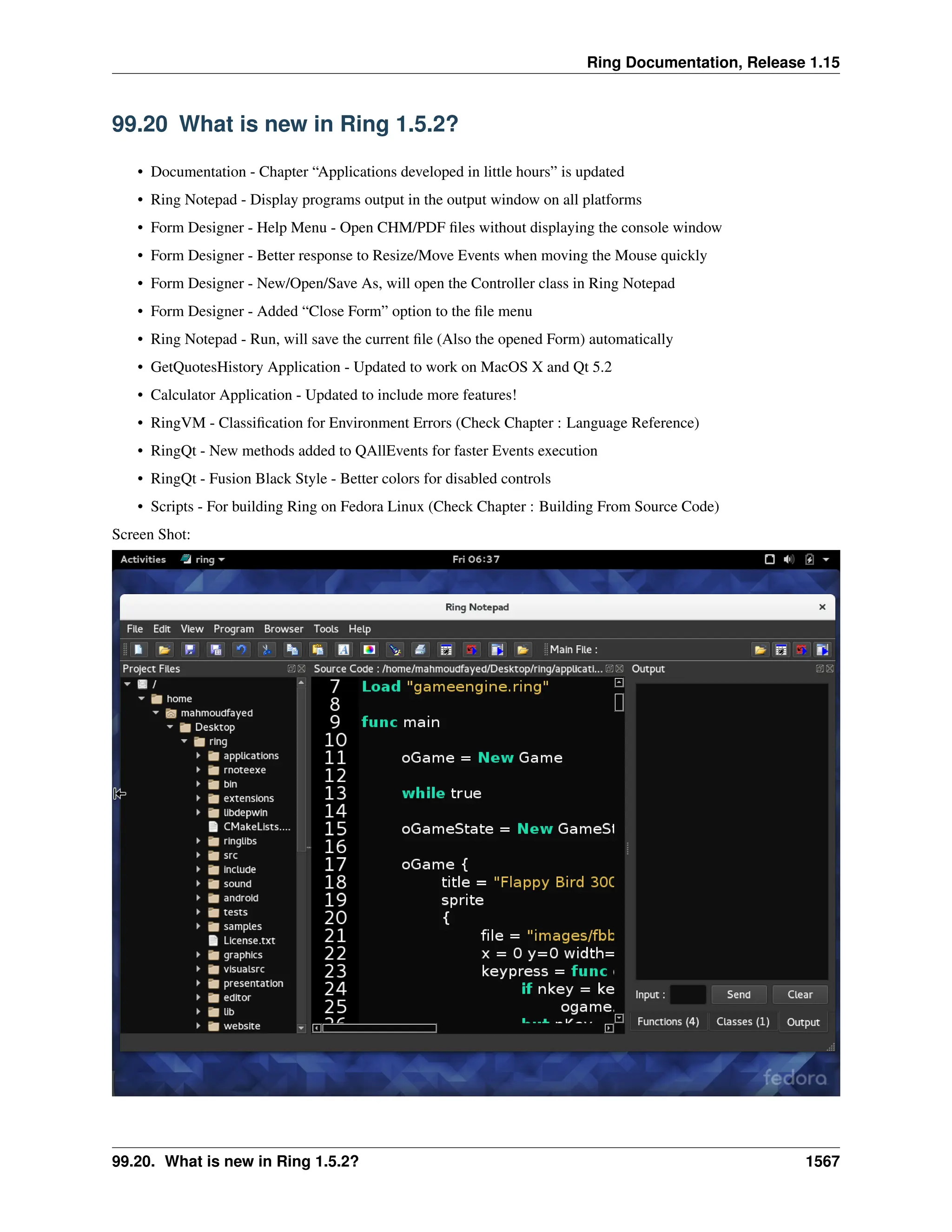Expand the samples folder in tree

tap(198, 926)
